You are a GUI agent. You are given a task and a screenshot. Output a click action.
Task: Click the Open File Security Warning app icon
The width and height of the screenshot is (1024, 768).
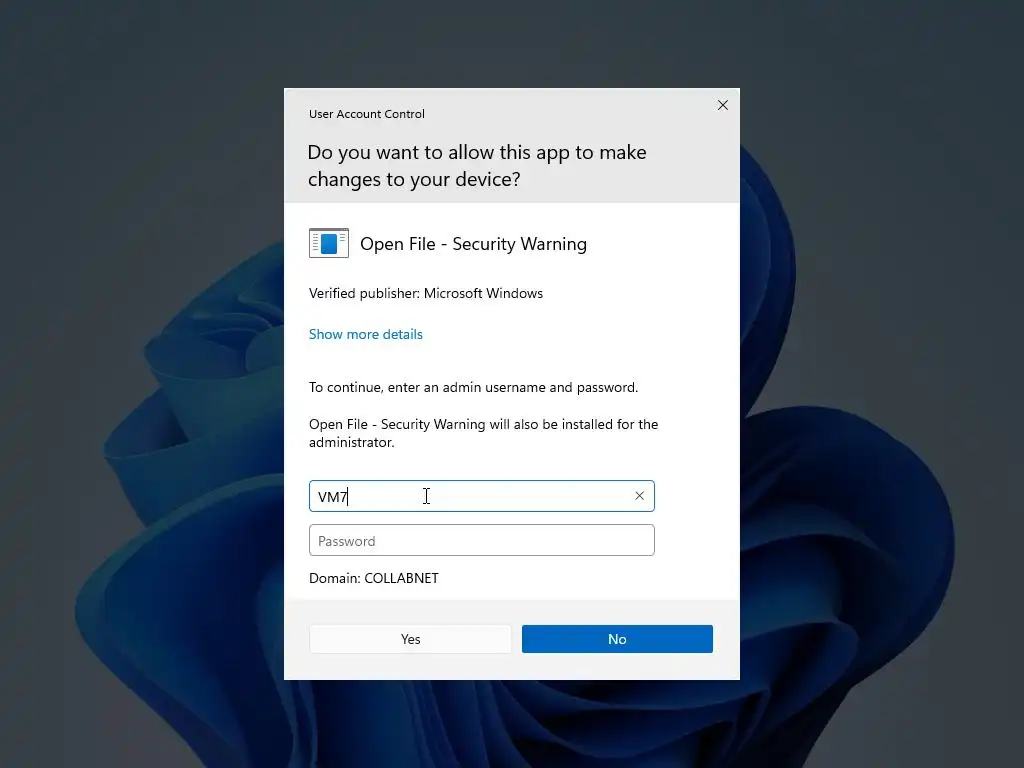tap(328, 244)
